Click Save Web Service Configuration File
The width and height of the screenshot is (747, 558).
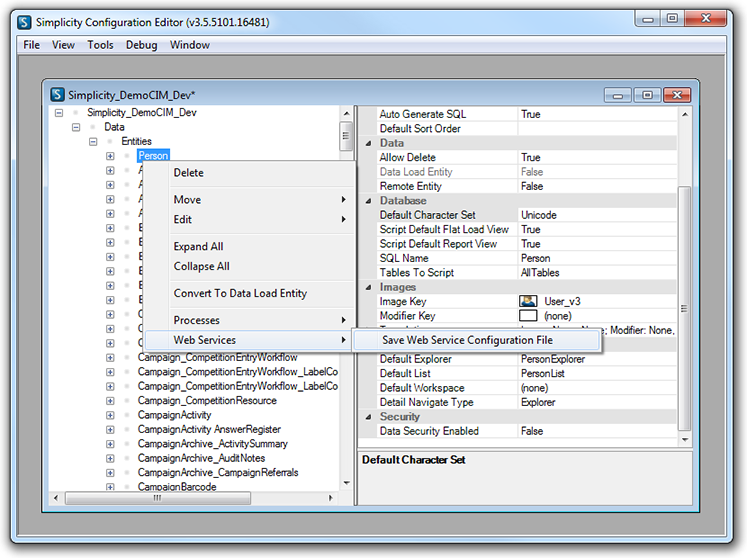pyautogui.click(x=476, y=340)
